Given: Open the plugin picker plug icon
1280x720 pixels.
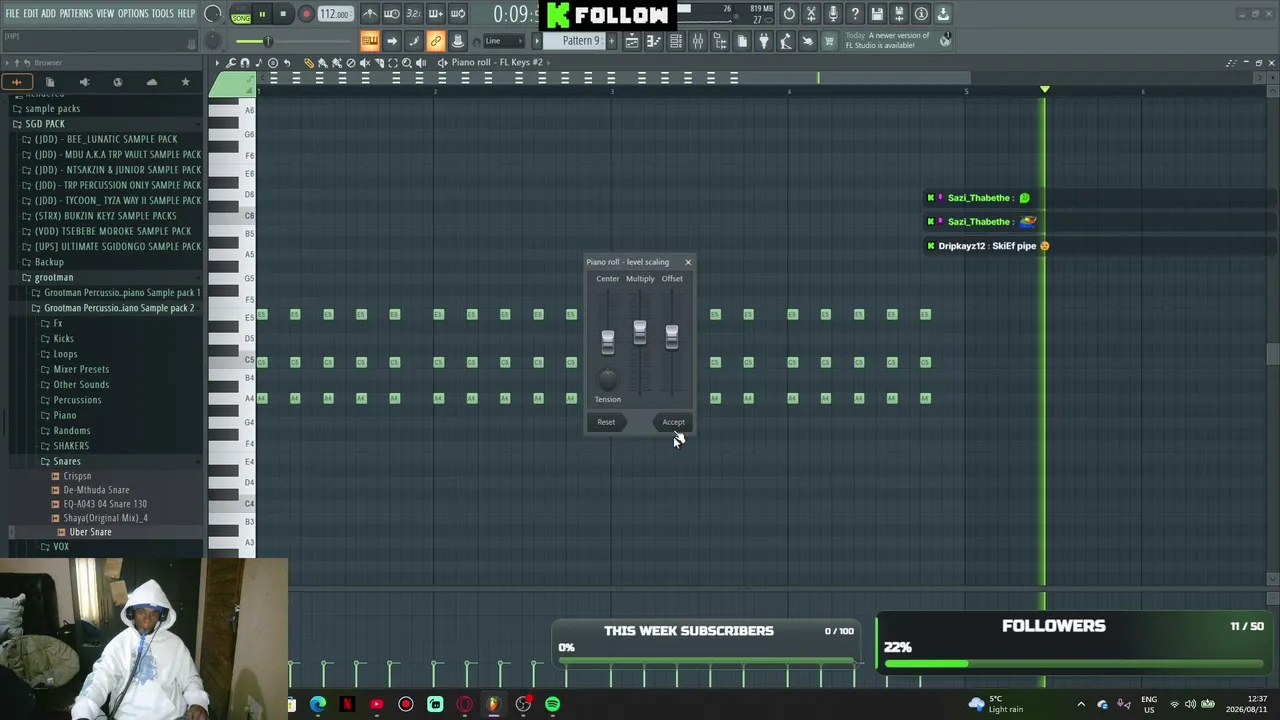Looking at the screenshot, I should [764, 41].
